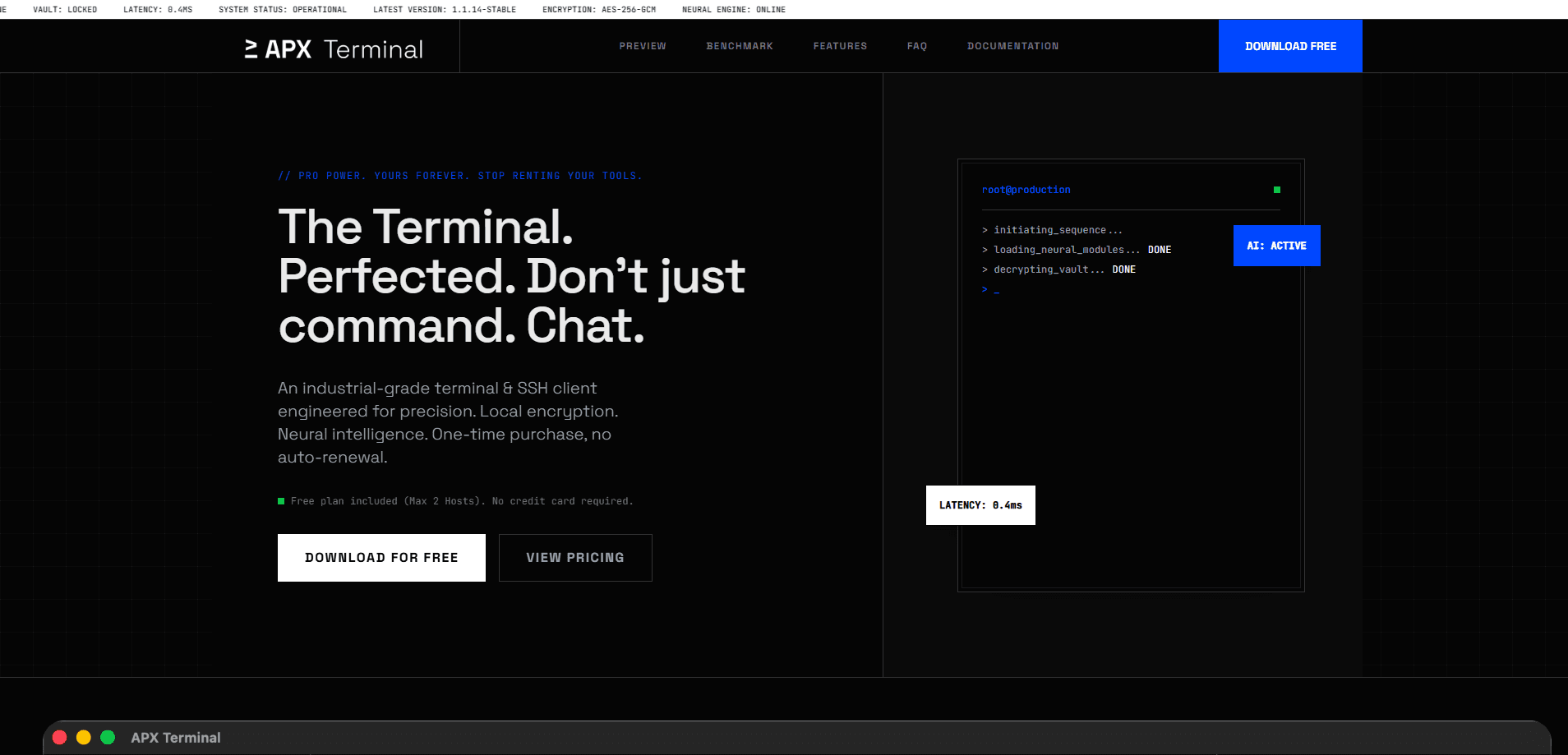Go to the Benchmark section
This screenshot has width=1568, height=755.
(x=740, y=46)
